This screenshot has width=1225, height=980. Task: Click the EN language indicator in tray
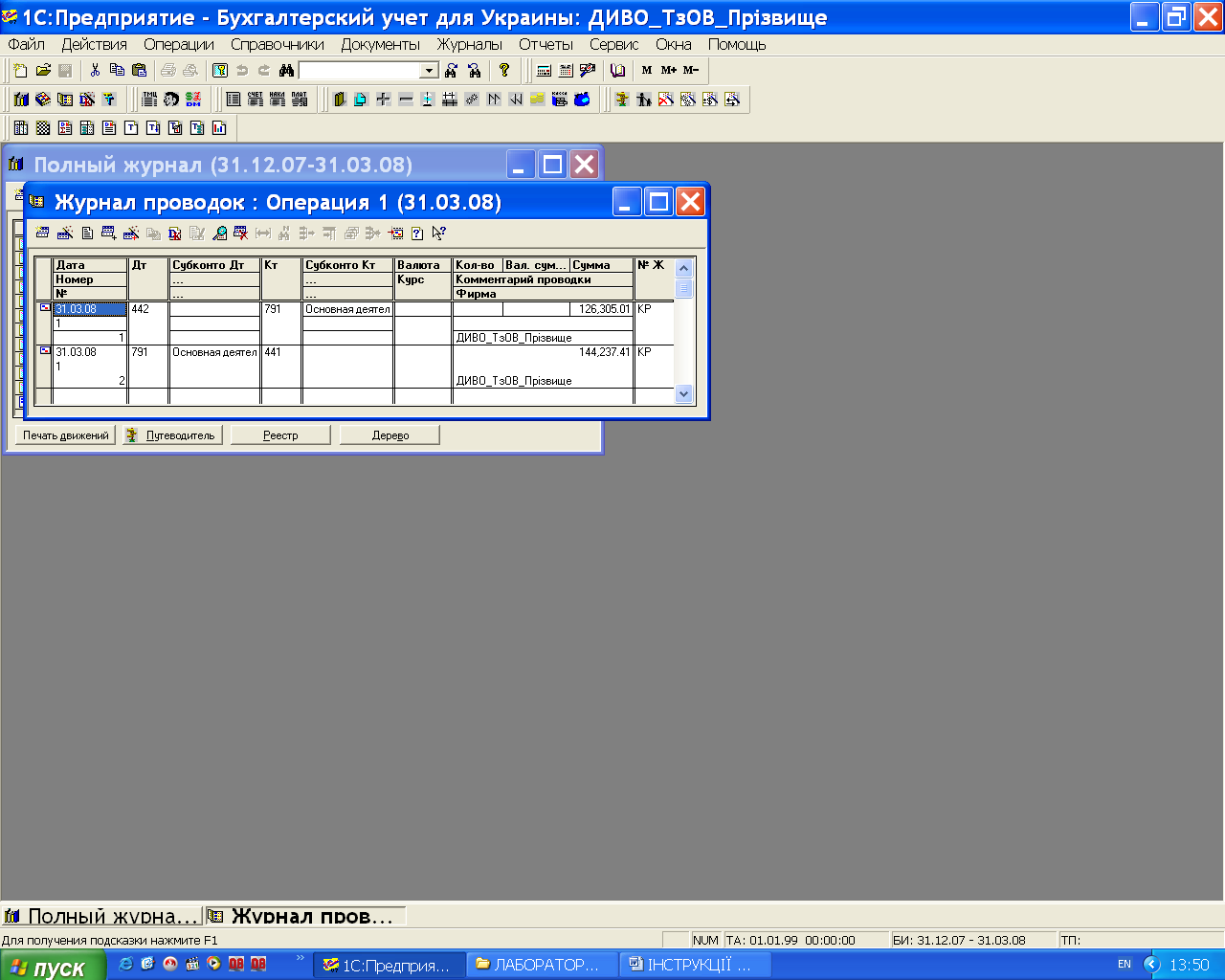point(1125,965)
